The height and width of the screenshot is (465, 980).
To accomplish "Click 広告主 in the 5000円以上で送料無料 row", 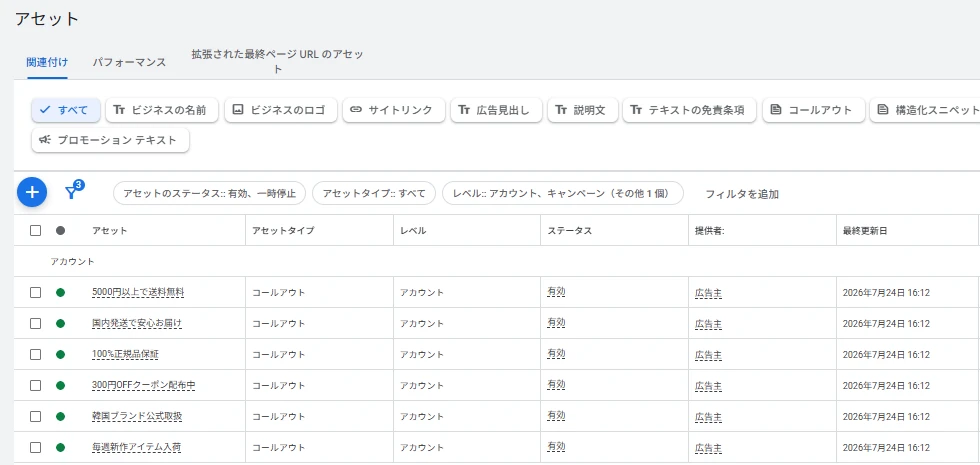I will 708,292.
